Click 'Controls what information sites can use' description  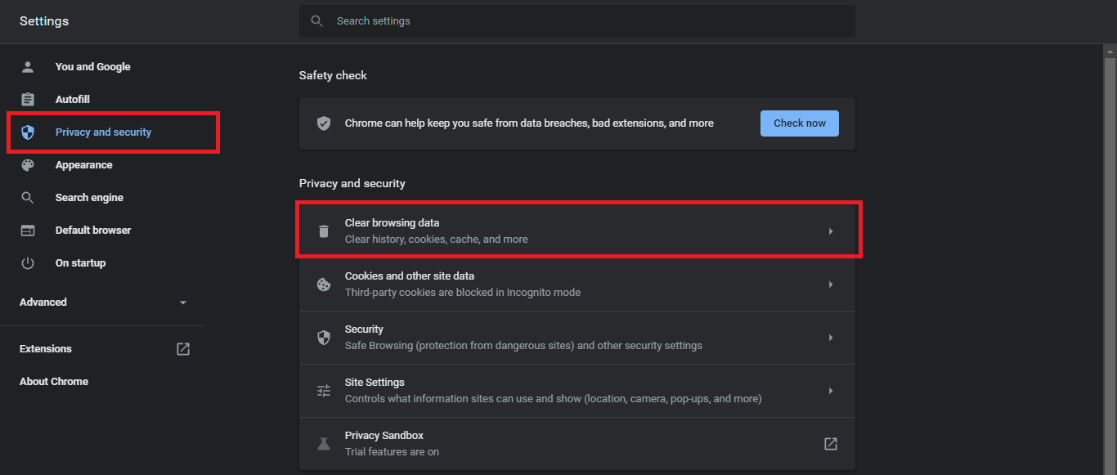coord(554,399)
